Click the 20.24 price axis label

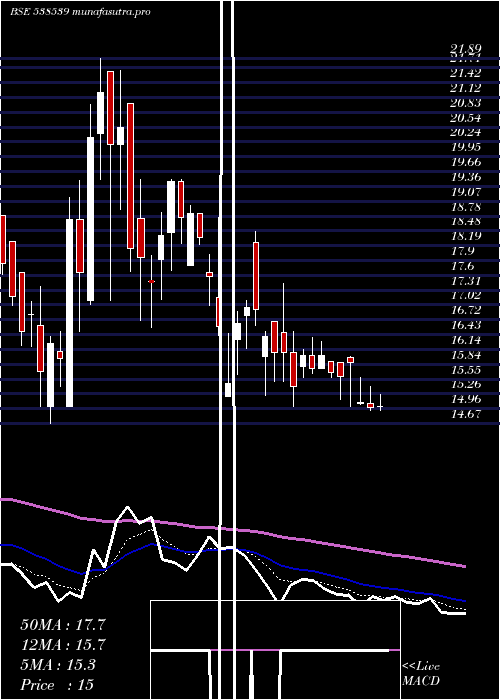pos(466,132)
